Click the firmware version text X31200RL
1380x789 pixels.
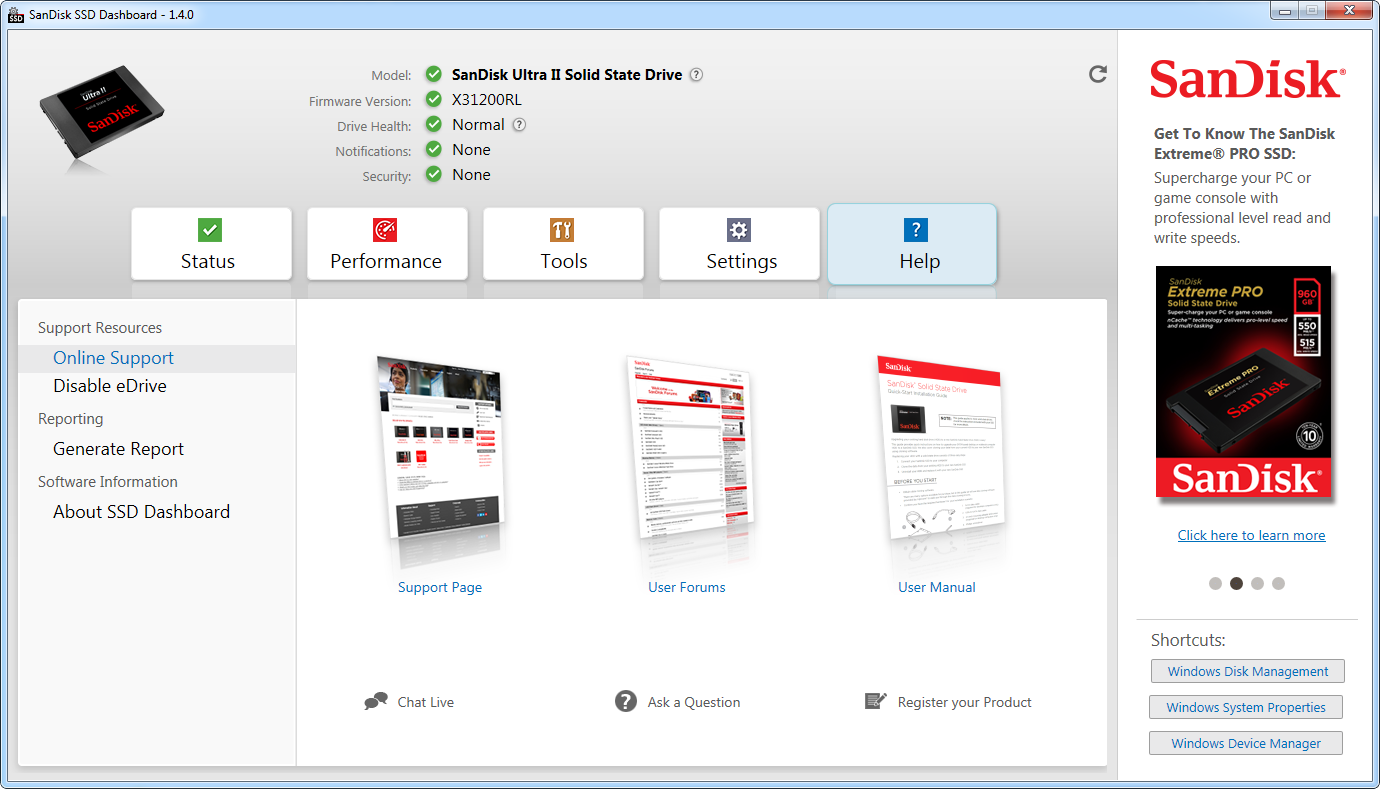487,100
